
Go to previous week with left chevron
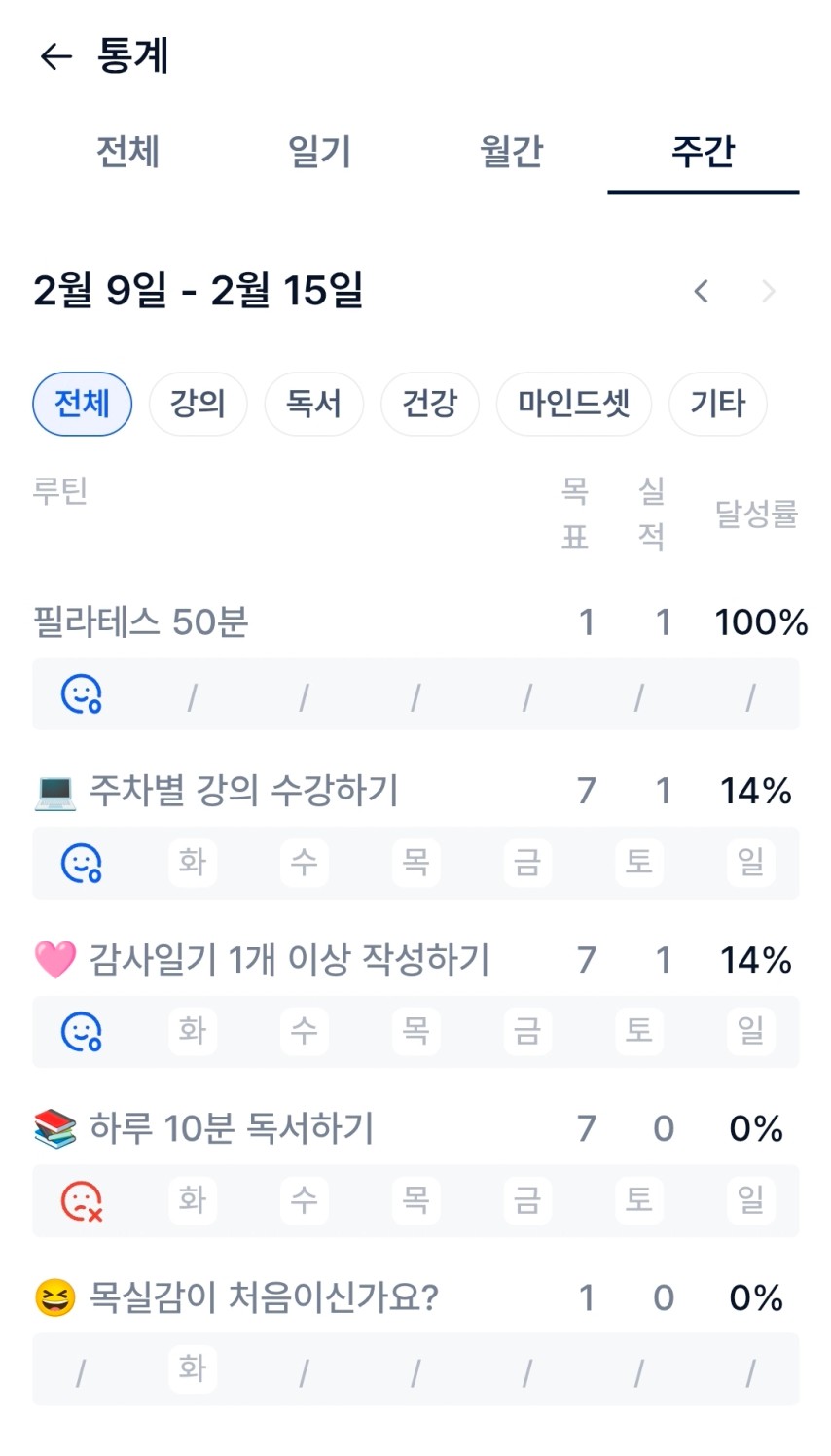(x=701, y=291)
